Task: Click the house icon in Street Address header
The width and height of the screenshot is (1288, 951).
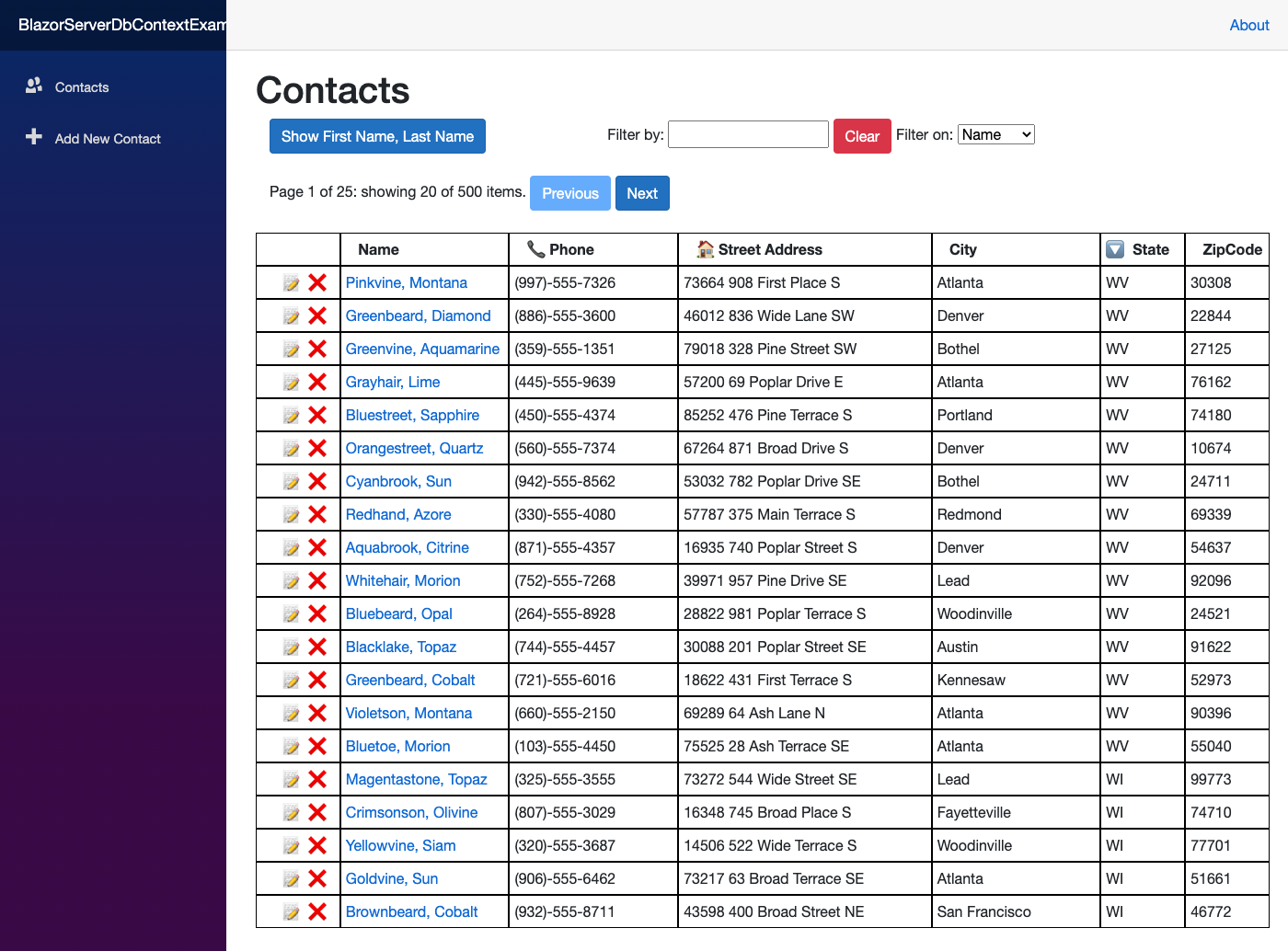Action: coord(704,249)
